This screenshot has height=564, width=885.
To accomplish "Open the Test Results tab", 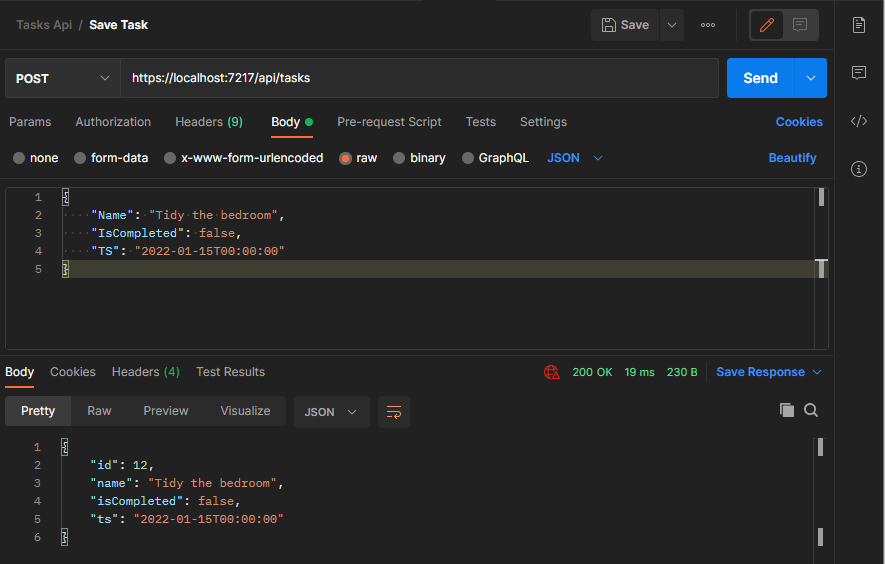I will [230, 372].
